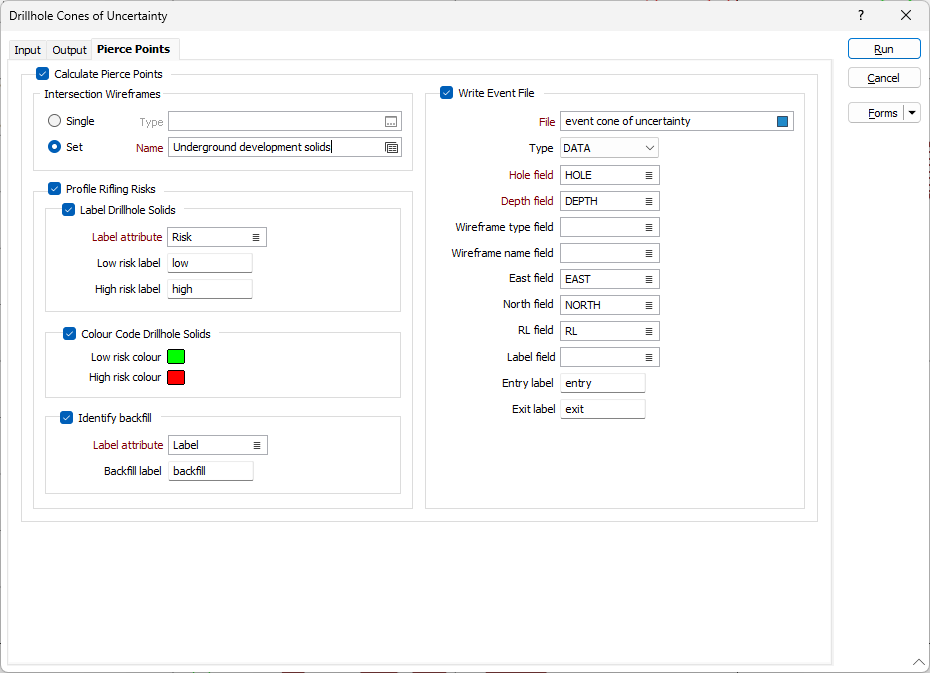The width and height of the screenshot is (930, 673).
Task: Open list icon for Risk label attribute
Action: point(255,237)
